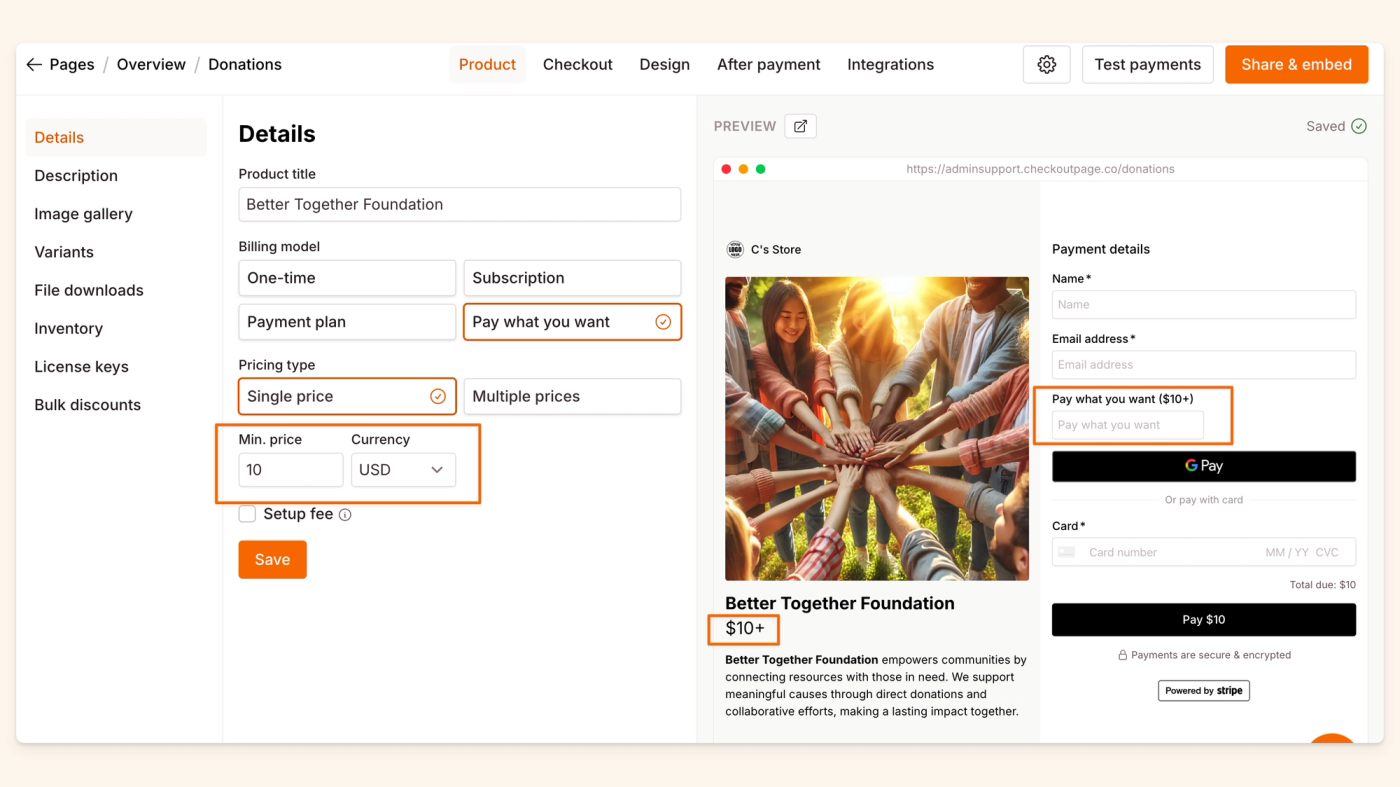Choose Multiple prices pricing type
Screen dimensions: 1400x787
tap(572, 396)
